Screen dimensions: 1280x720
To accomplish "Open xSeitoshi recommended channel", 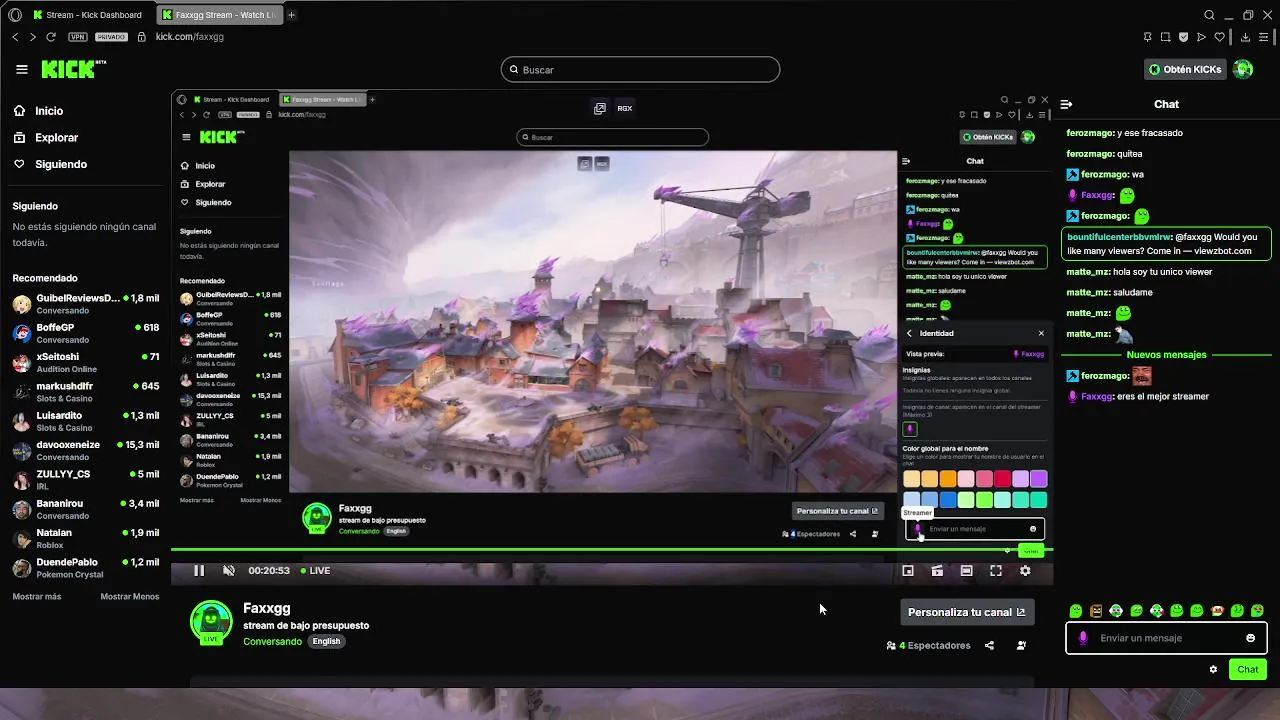I will click(86, 362).
